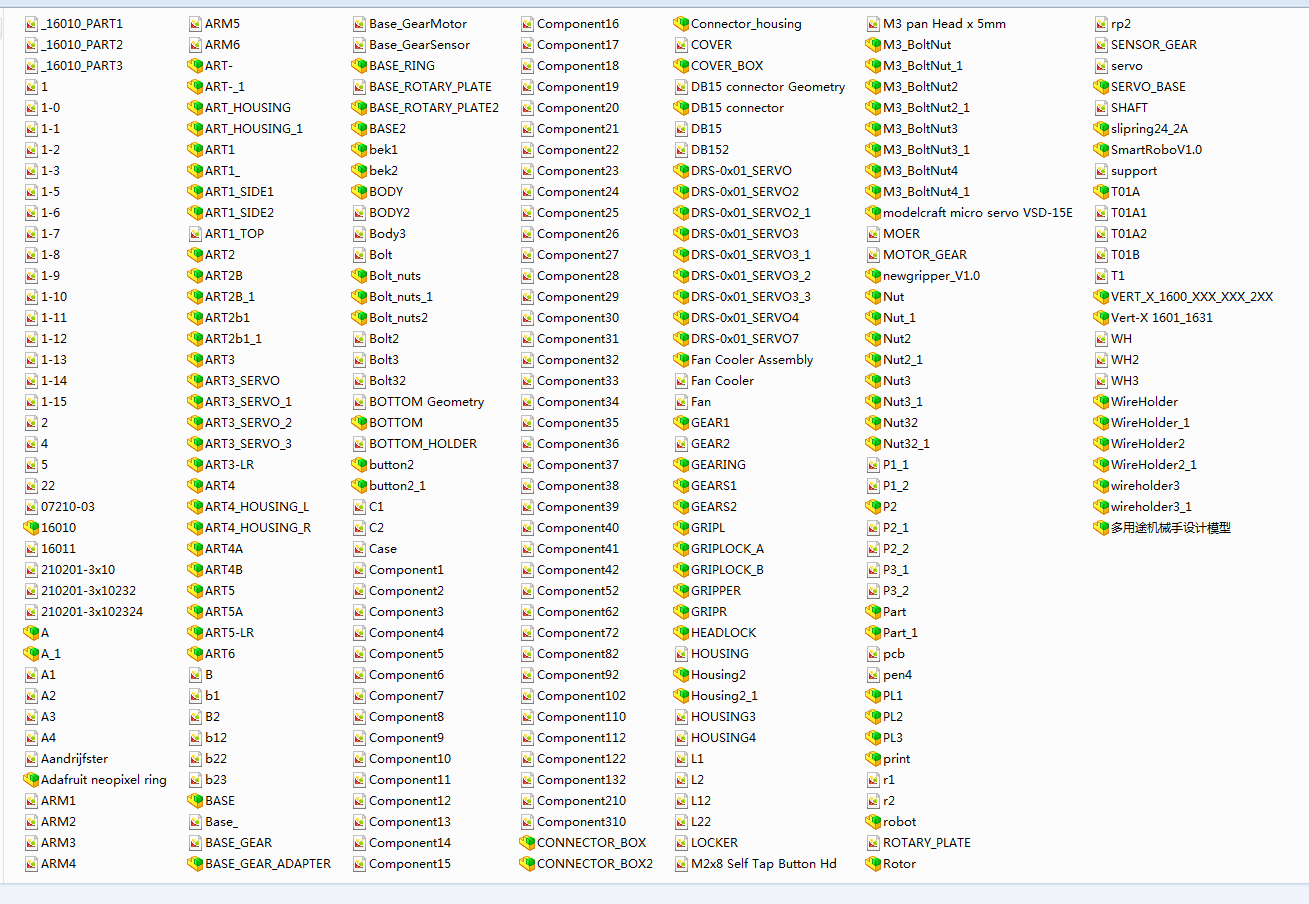Click the assembly icon next to 16010
Viewport: 1309px width, 904px height.
click(32, 528)
